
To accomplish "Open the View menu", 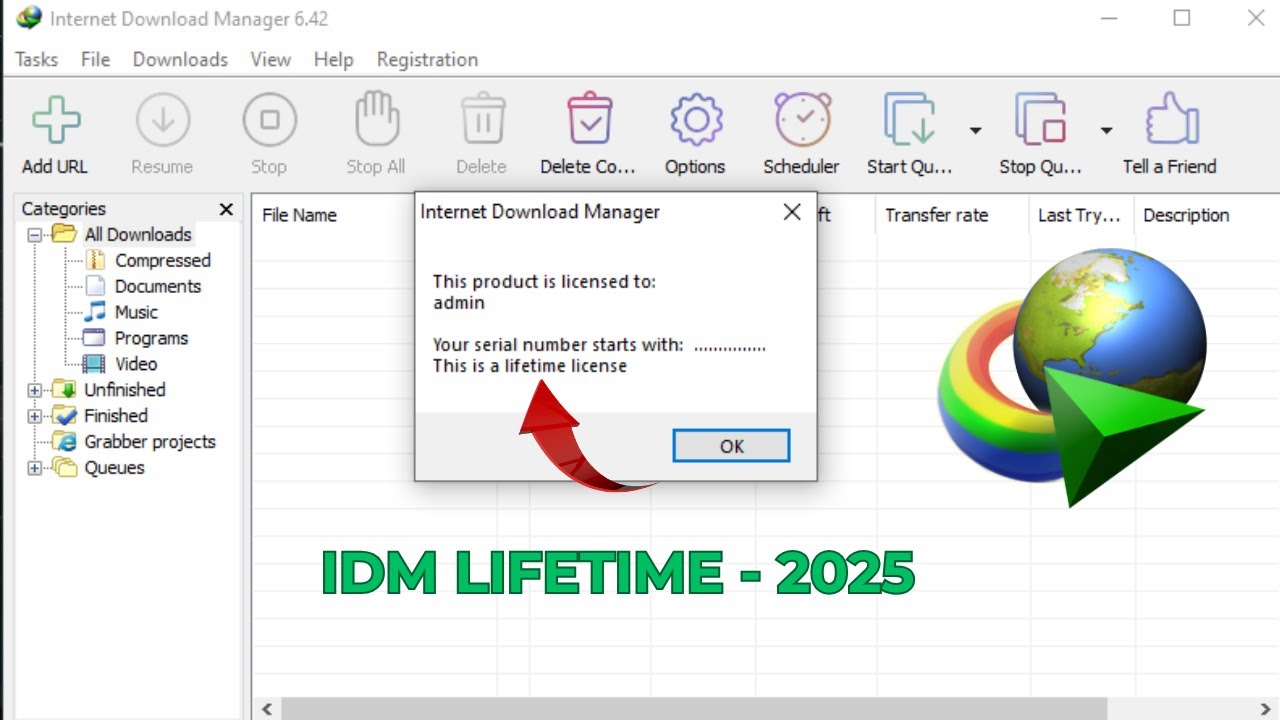I will pyautogui.click(x=270, y=60).
